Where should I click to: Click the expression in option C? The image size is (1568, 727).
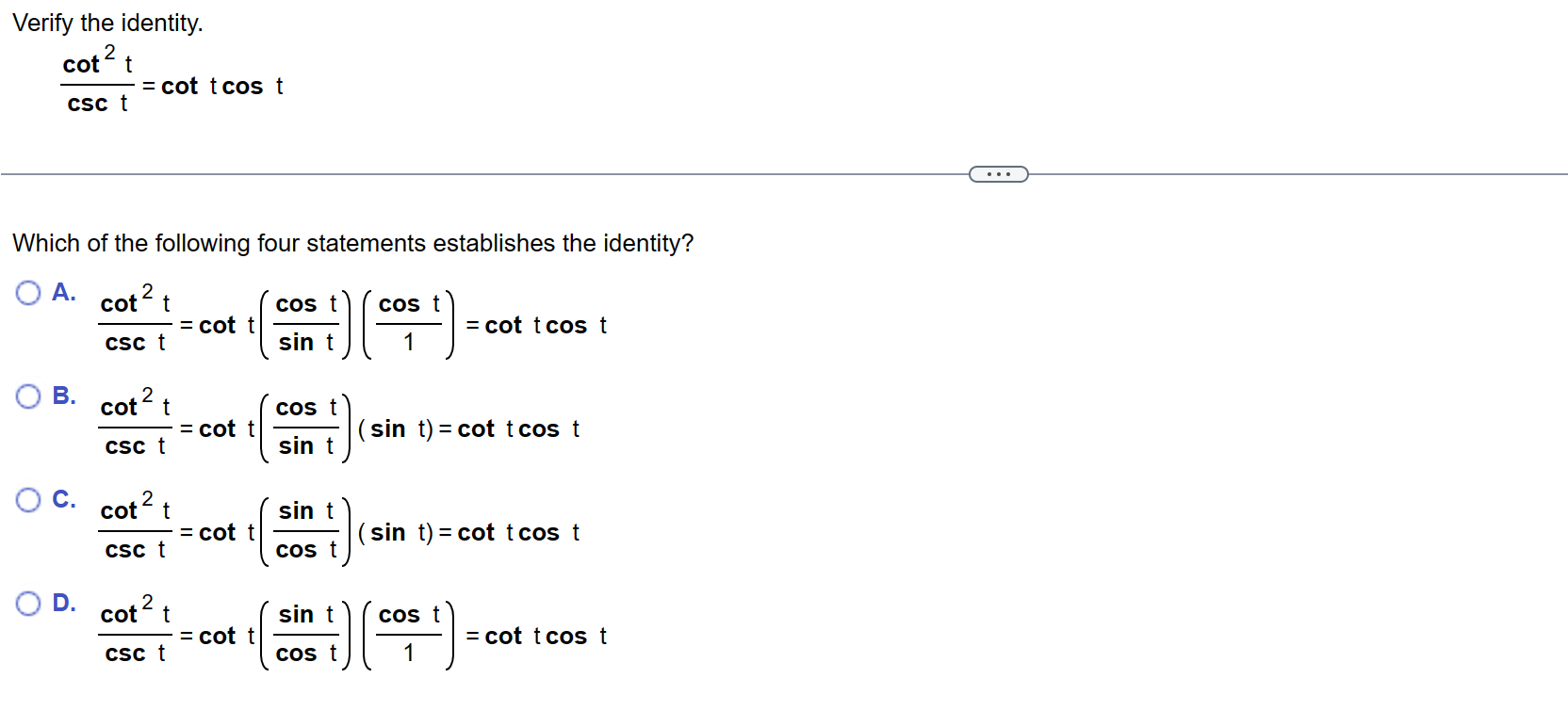click(339, 531)
